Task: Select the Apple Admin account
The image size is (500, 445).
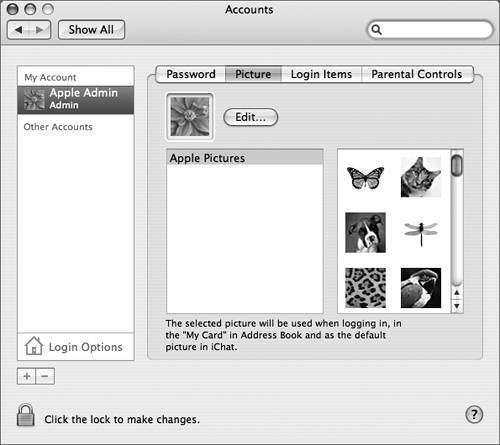Action: pos(76,100)
